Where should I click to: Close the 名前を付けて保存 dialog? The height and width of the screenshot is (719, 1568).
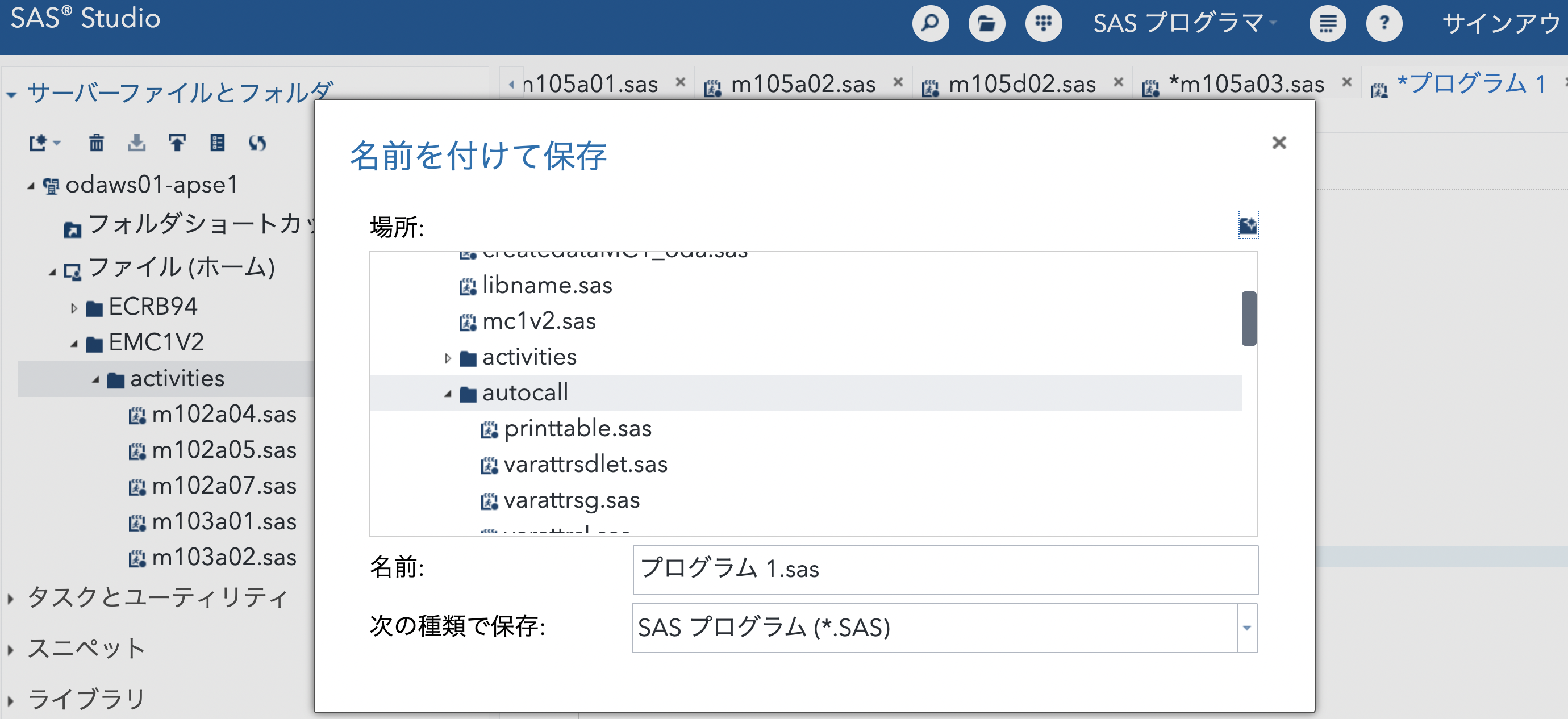(x=1279, y=143)
